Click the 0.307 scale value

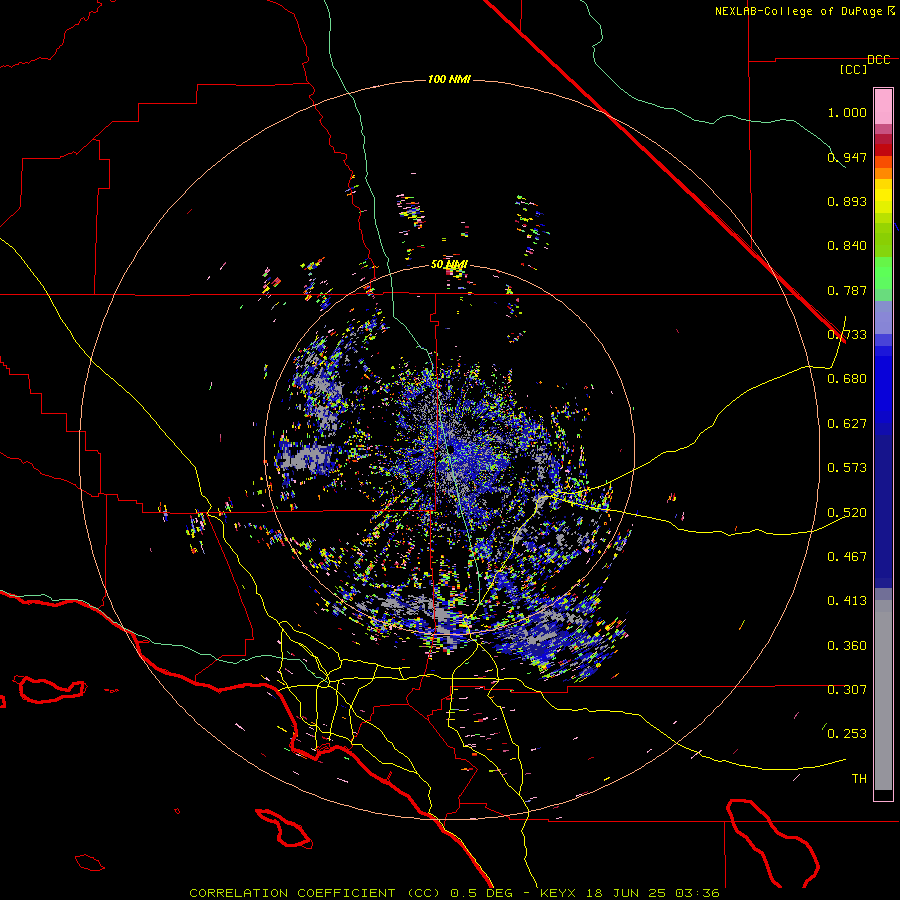coord(847,690)
